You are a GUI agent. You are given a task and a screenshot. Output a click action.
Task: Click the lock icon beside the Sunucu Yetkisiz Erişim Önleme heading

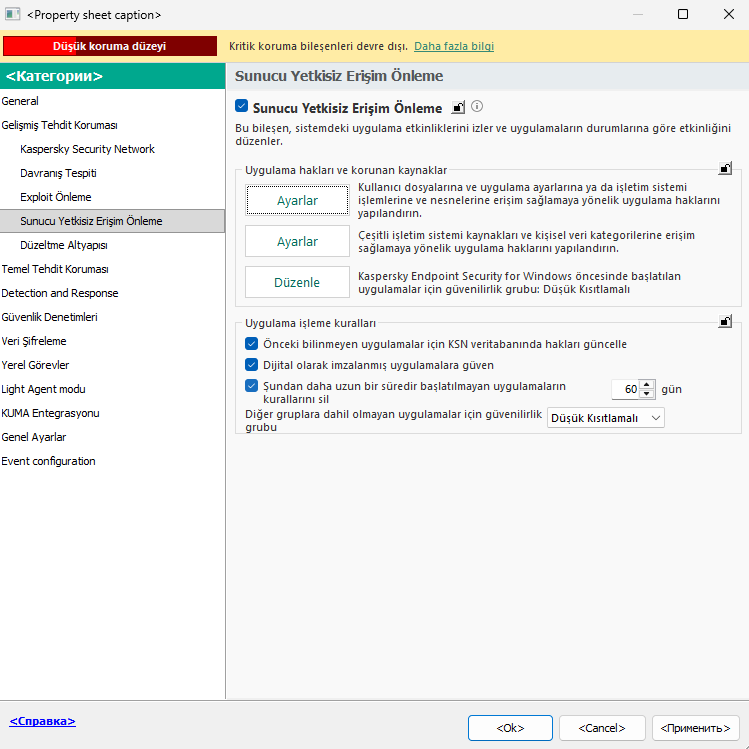458,107
